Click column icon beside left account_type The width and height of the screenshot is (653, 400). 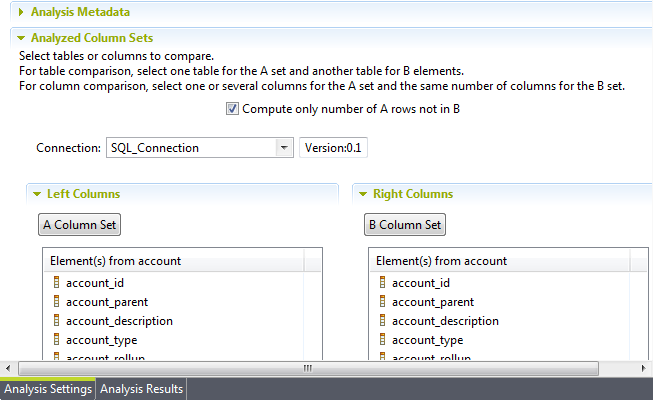[x=57, y=340]
